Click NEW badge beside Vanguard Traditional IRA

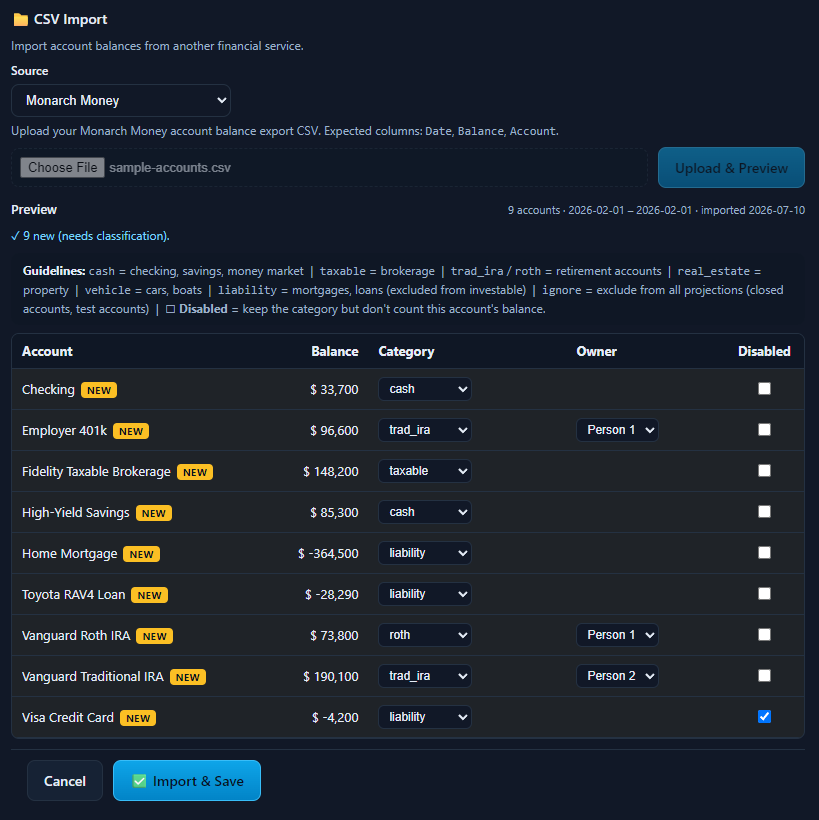tap(188, 678)
